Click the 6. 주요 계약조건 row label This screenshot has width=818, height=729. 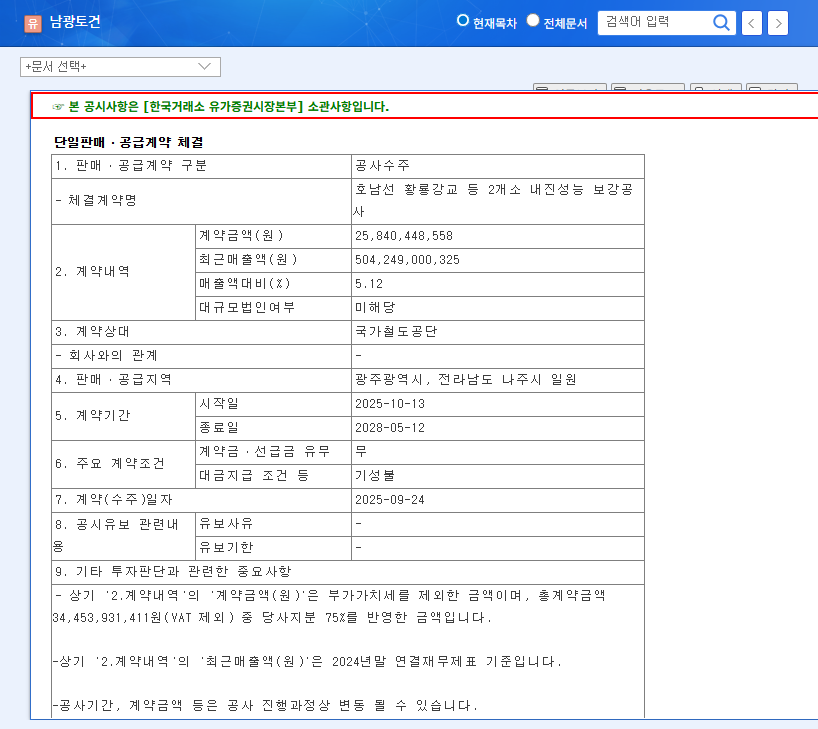124,464
